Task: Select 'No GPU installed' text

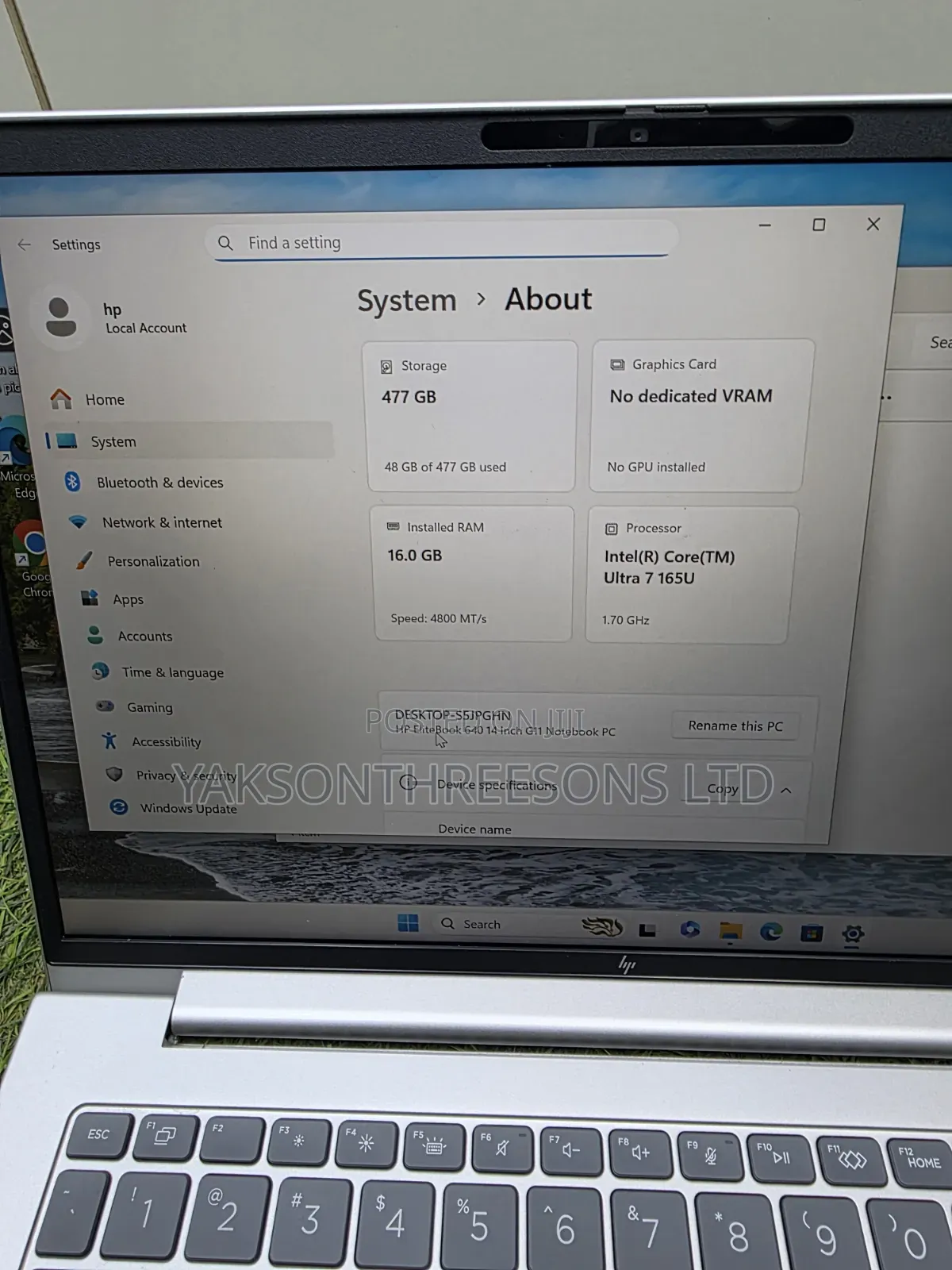Action: 656,467
